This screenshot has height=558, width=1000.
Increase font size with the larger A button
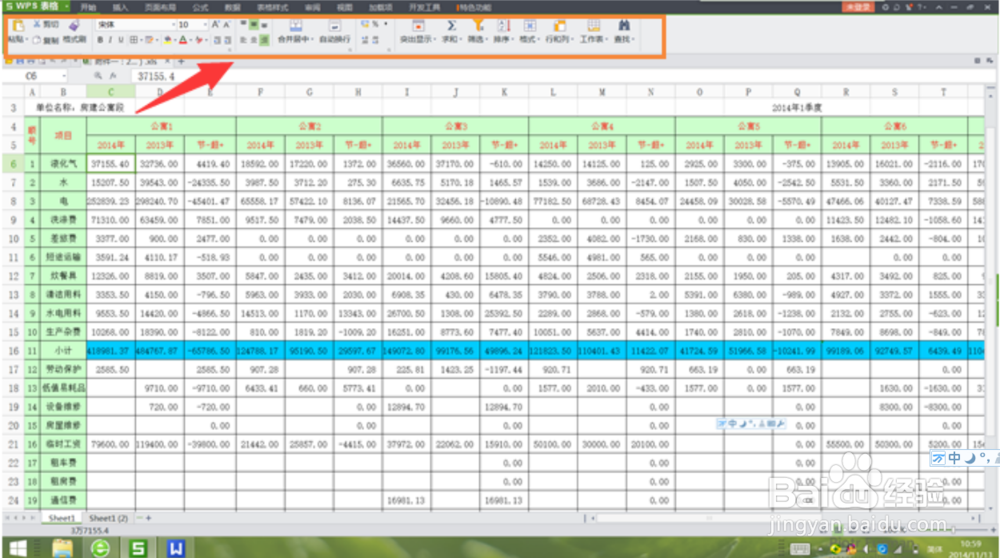(215, 24)
